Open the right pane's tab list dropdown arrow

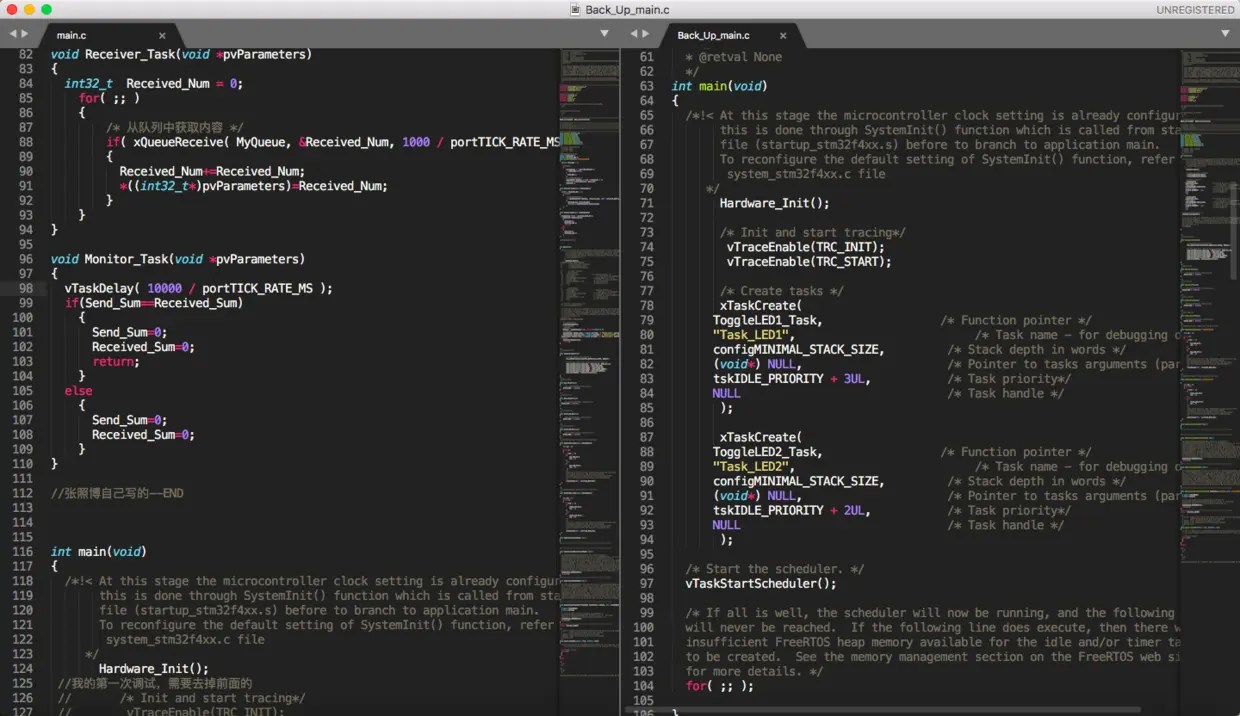[x=1225, y=34]
